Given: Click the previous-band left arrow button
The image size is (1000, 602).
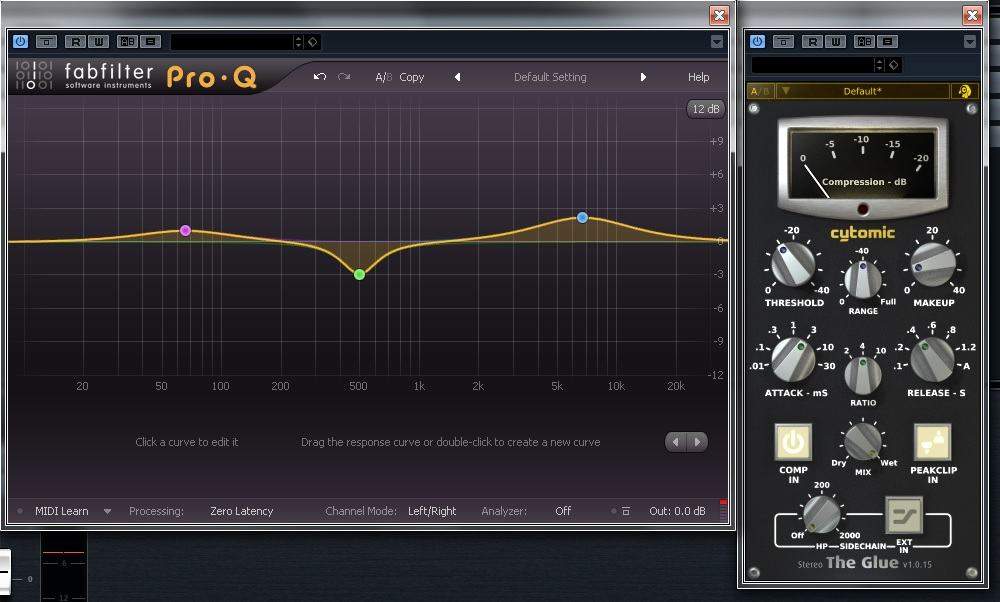Looking at the screenshot, I should (x=675, y=441).
